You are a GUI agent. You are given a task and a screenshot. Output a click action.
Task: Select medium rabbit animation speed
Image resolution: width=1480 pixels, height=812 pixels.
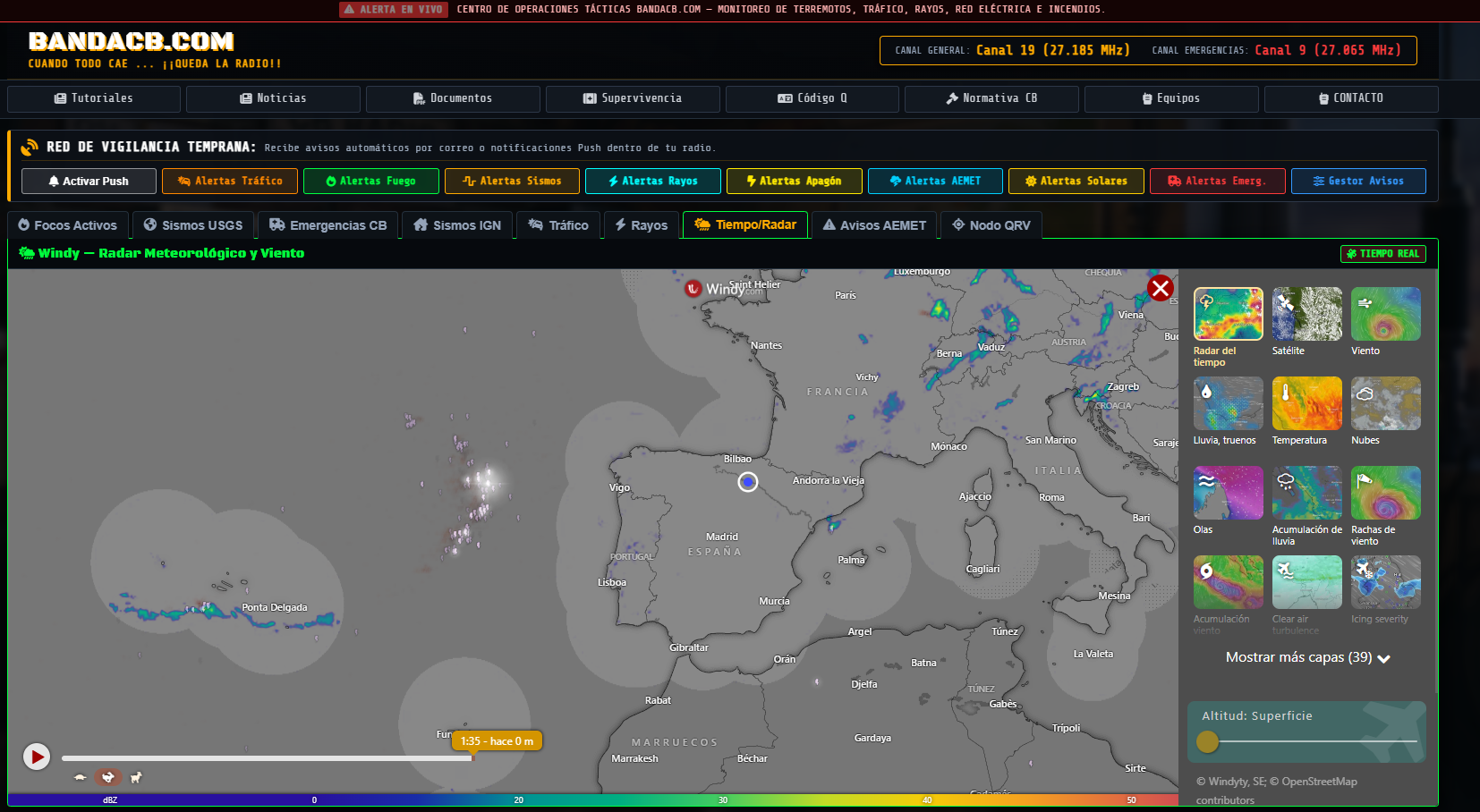(108, 777)
